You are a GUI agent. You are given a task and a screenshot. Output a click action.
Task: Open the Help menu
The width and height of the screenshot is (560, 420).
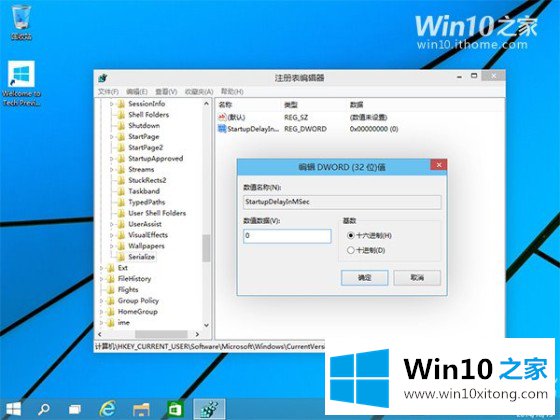[x=232, y=92]
